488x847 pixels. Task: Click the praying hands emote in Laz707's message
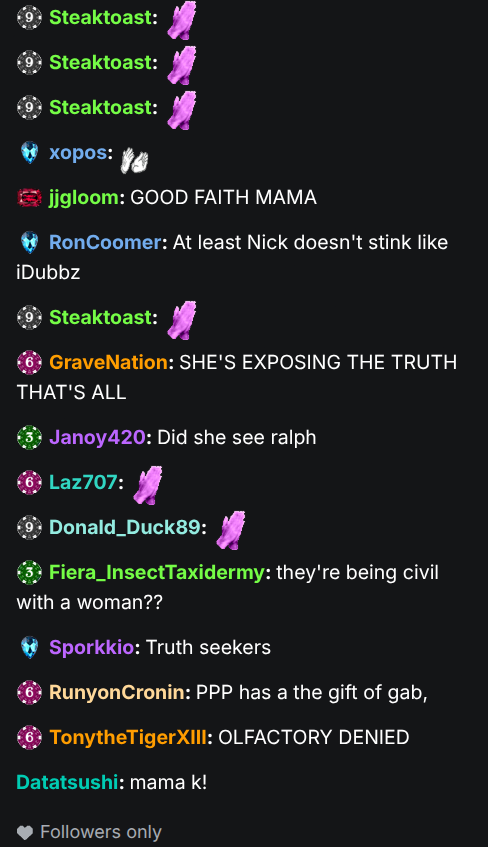coord(148,485)
